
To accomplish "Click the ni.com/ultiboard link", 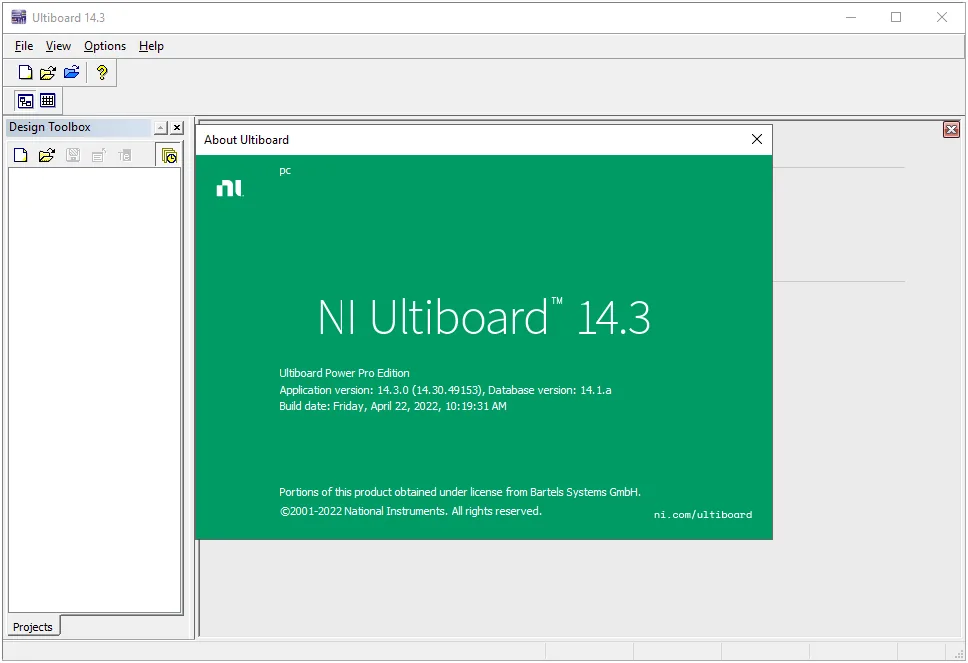I will pyautogui.click(x=703, y=514).
